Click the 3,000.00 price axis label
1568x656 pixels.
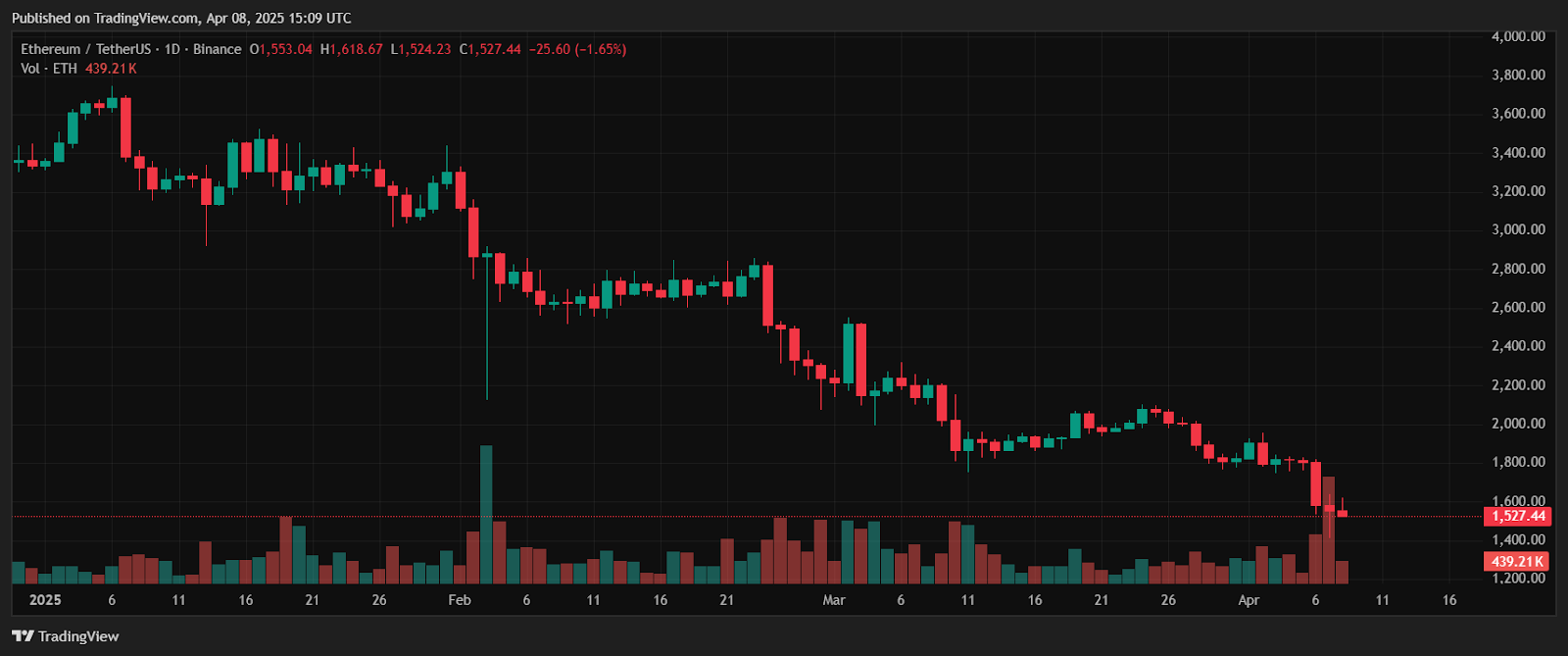click(1518, 229)
